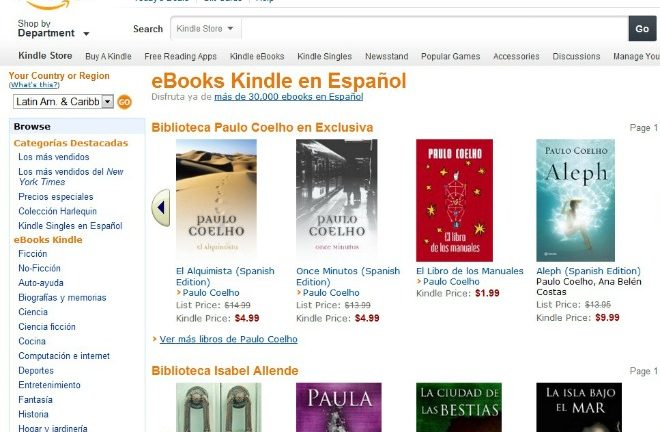Browse the Ciencia ficción category
The image size is (660, 432).
[x=47, y=327]
